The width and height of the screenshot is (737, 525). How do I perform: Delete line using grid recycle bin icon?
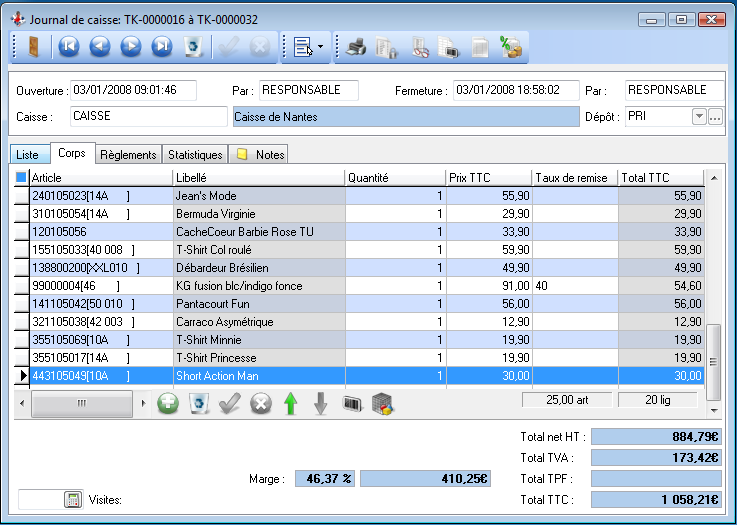pos(199,403)
